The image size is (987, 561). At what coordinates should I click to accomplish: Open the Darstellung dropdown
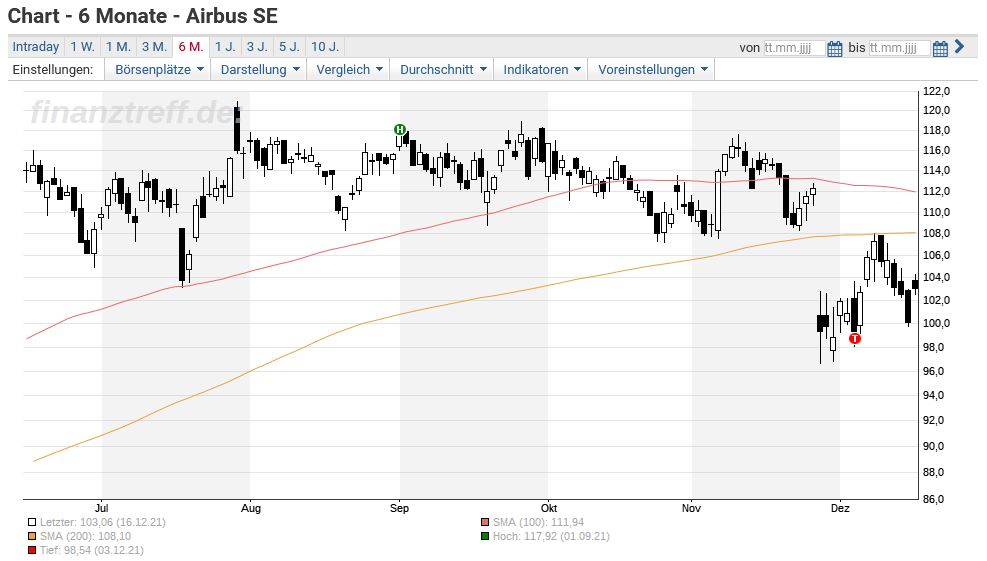coord(260,69)
